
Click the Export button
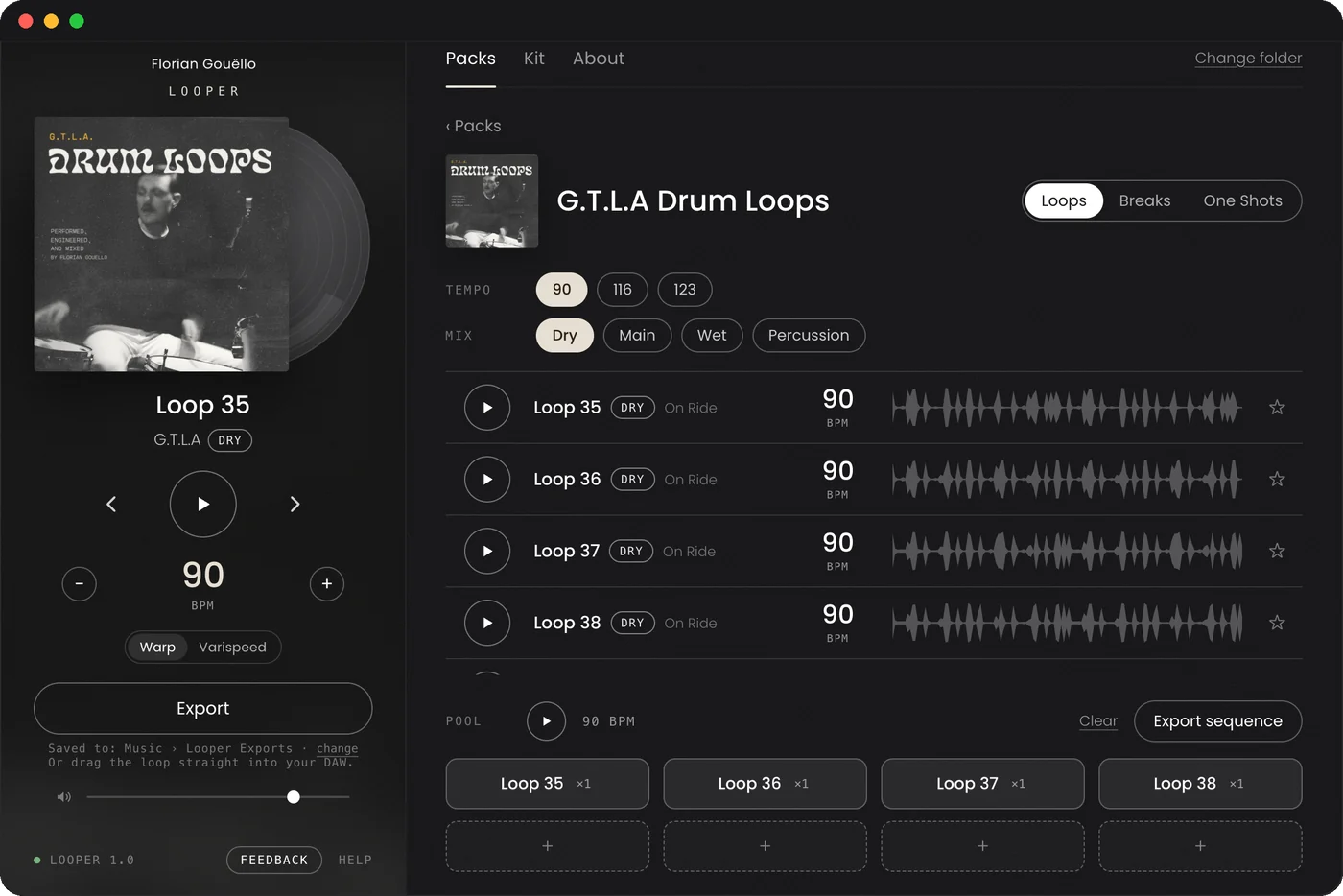[x=203, y=709]
